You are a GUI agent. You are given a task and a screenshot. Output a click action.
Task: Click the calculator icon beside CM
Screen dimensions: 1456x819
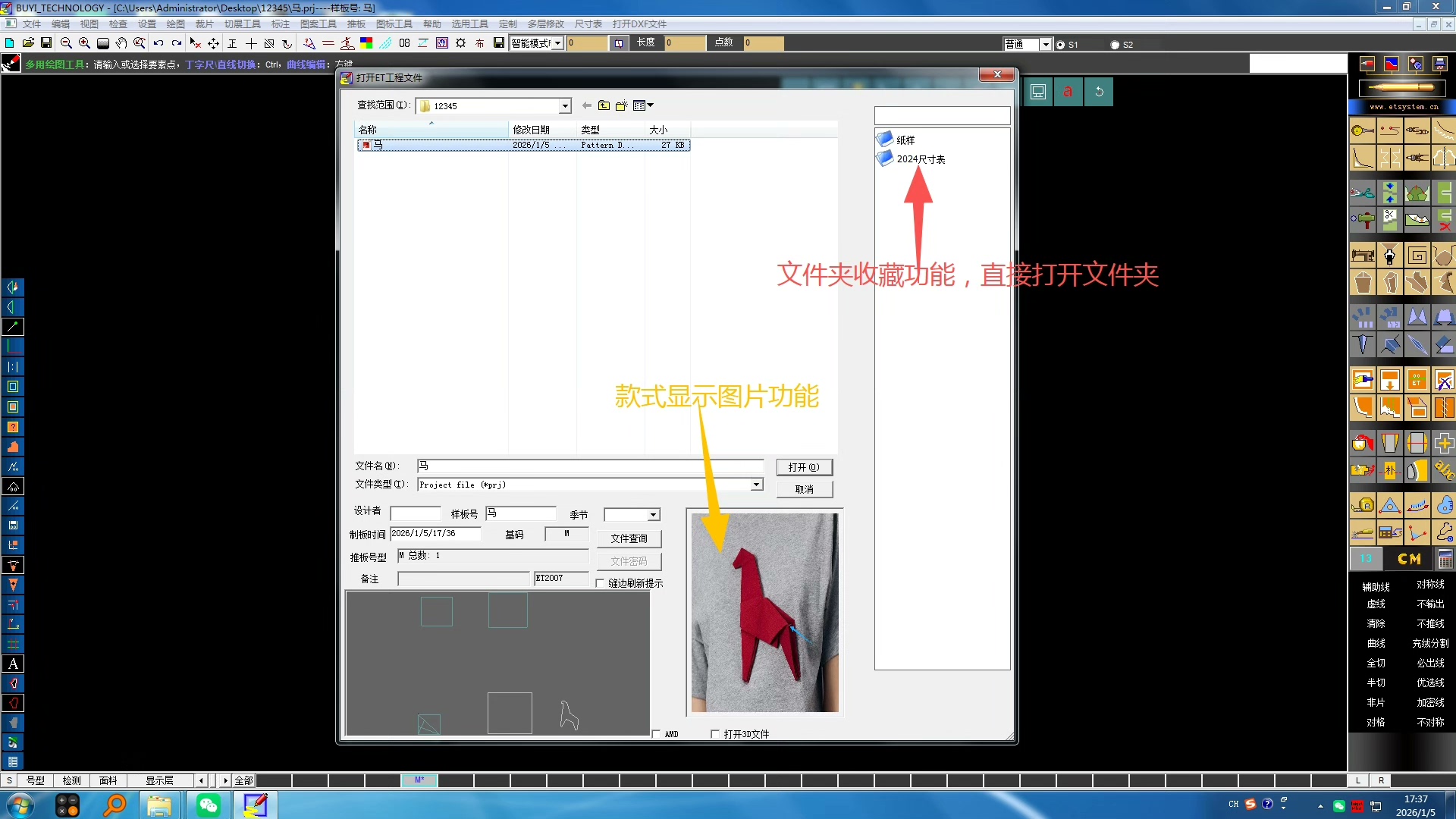tap(1445, 559)
